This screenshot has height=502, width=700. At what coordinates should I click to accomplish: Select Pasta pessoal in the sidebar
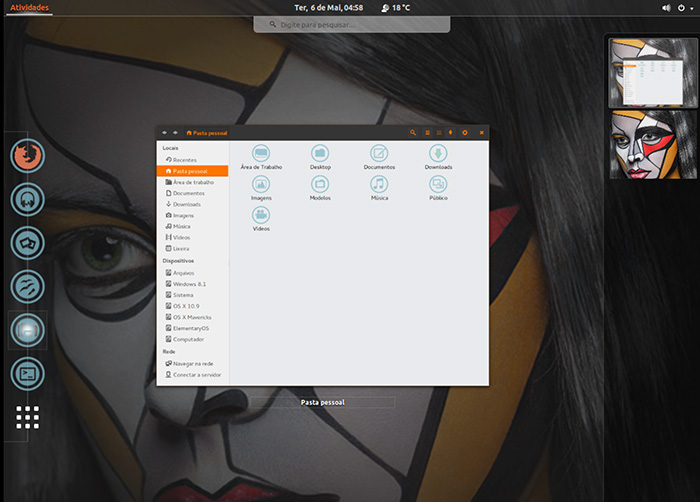pos(192,171)
